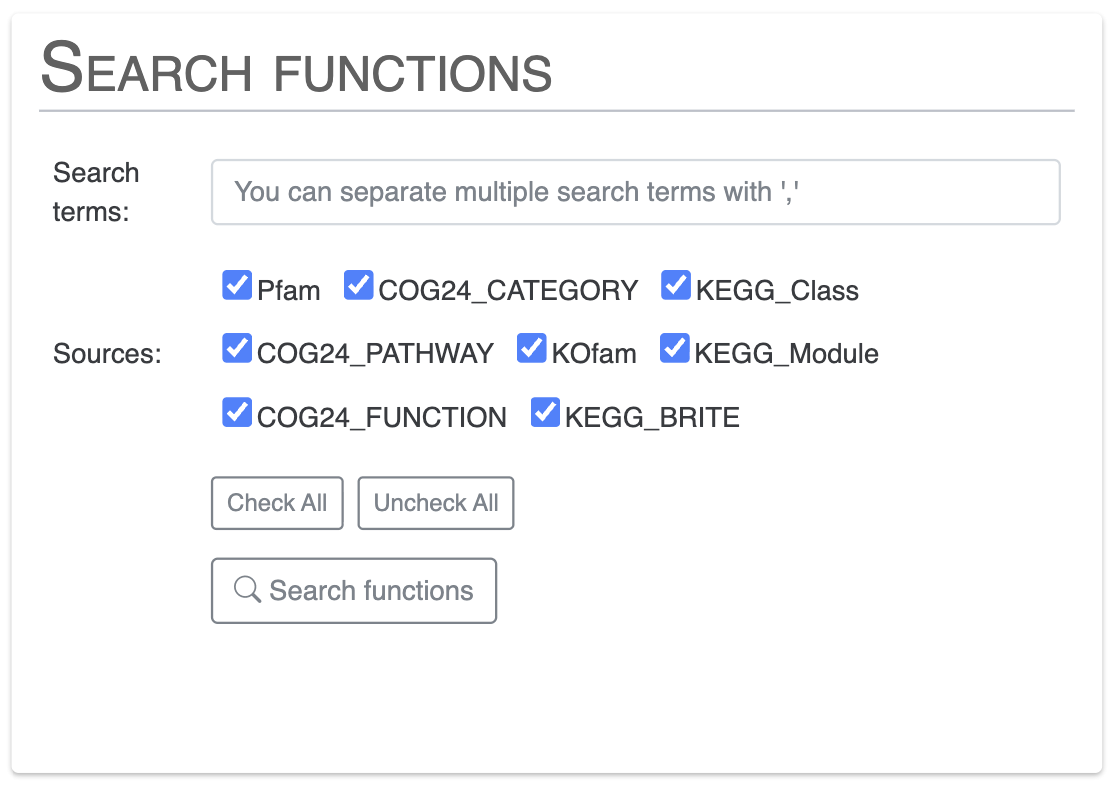Screen dimensions: 1112x788
Task: Uncheck the COG24_PATHWAY source
Action: [236, 348]
